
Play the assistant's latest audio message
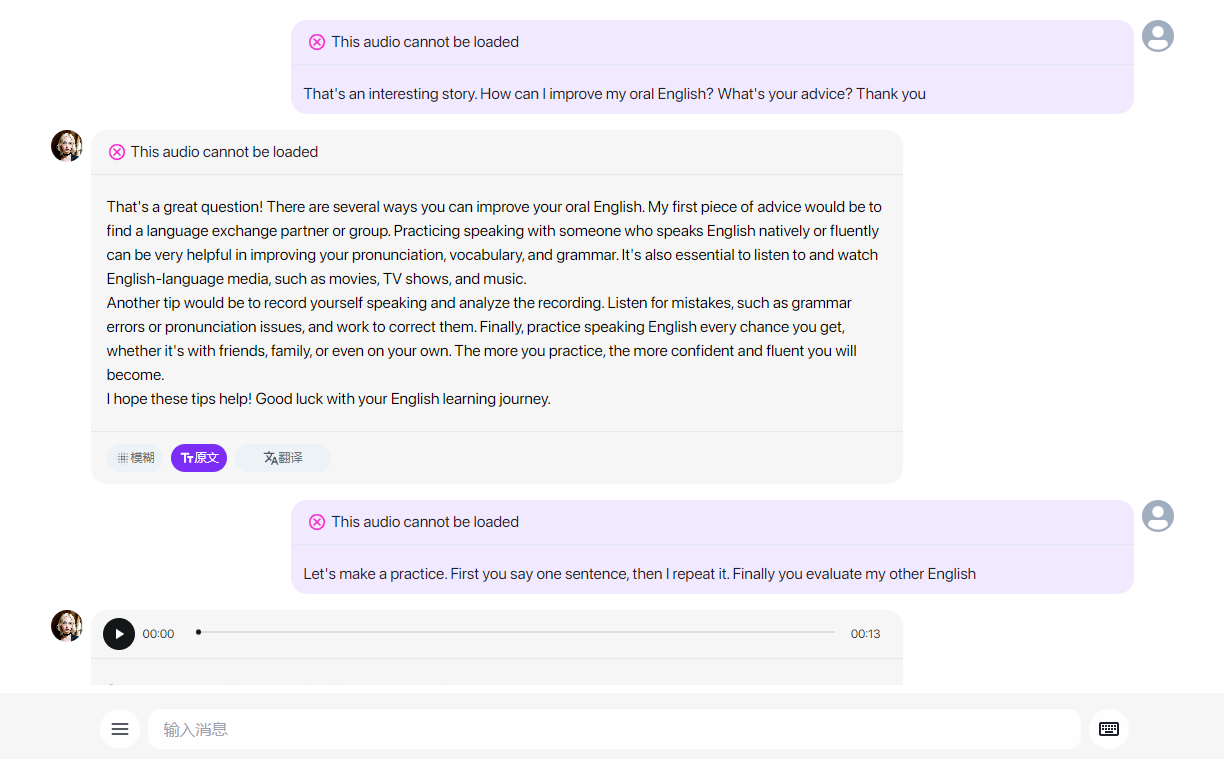(x=119, y=634)
